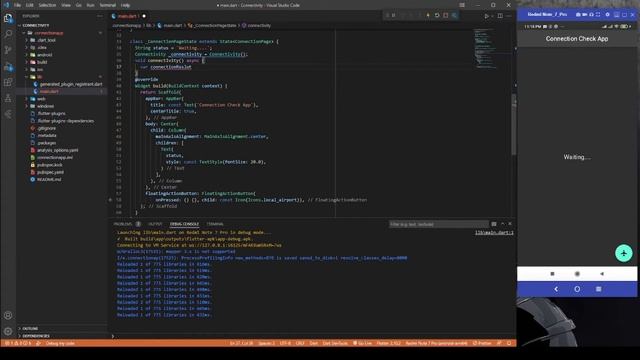
Task: Open the Explorer view in activity bar
Action: [8, 18]
